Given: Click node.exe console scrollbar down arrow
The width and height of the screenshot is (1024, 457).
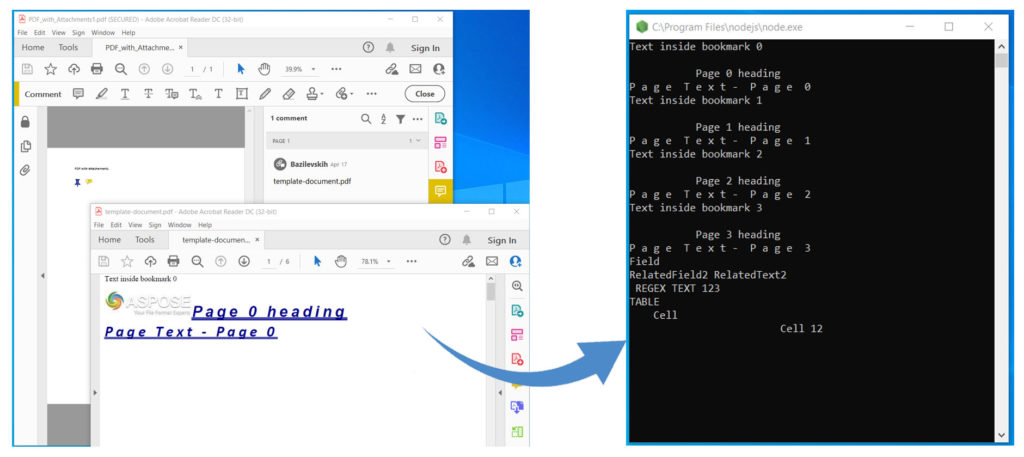Looking at the screenshot, I should pyautogui.click(x=1002, y=435).
